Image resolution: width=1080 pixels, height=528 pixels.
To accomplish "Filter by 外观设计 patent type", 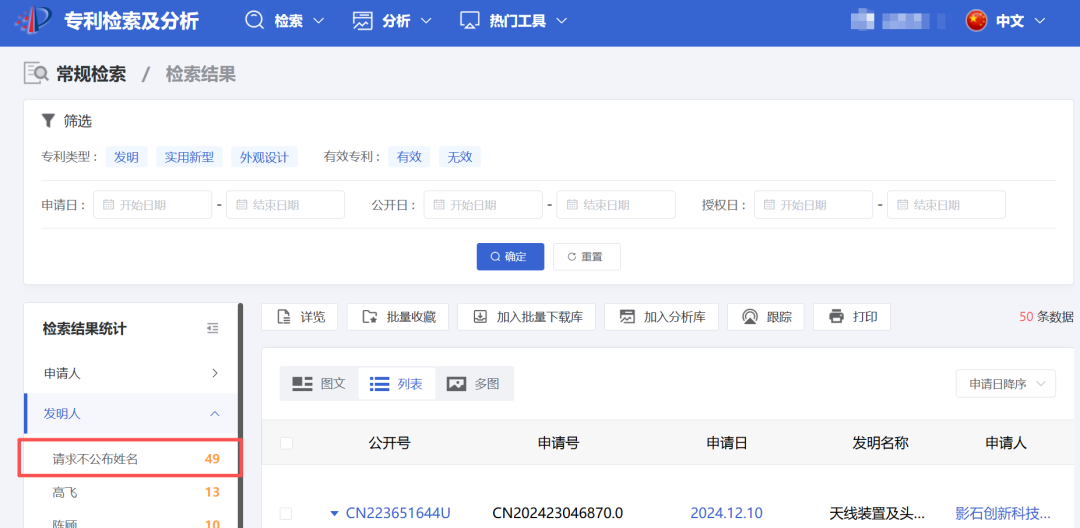I will (x=264, y=157).
